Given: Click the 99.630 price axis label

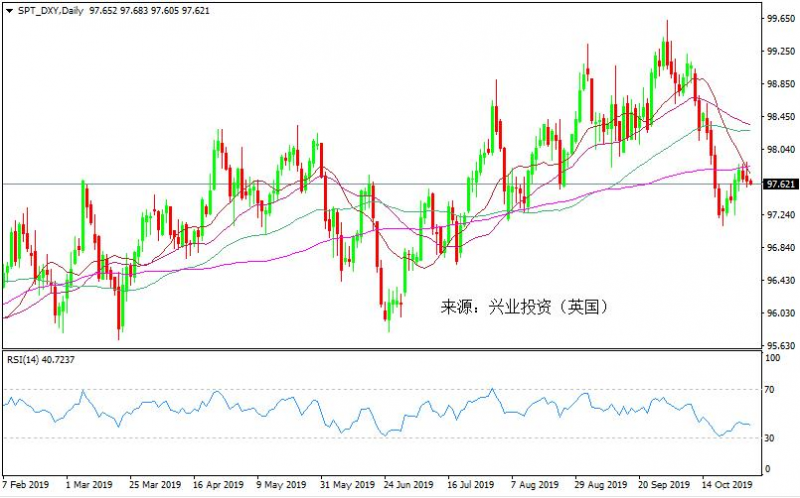Looking at the screenshot, I should click(780, 19).
